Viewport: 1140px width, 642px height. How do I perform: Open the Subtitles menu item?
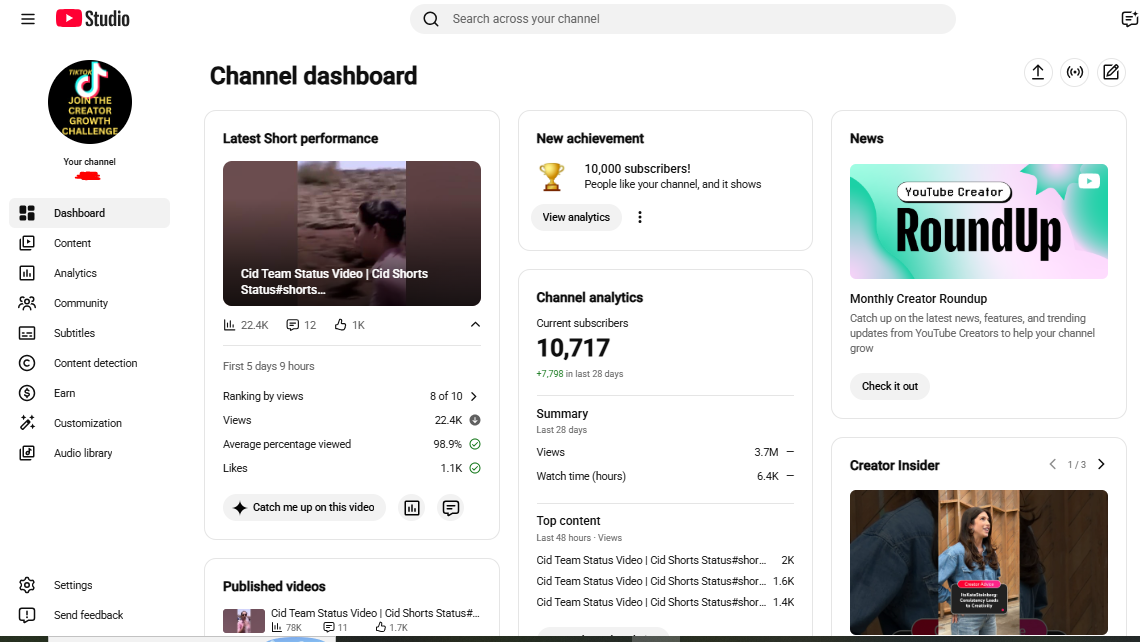tap(90, 333)
